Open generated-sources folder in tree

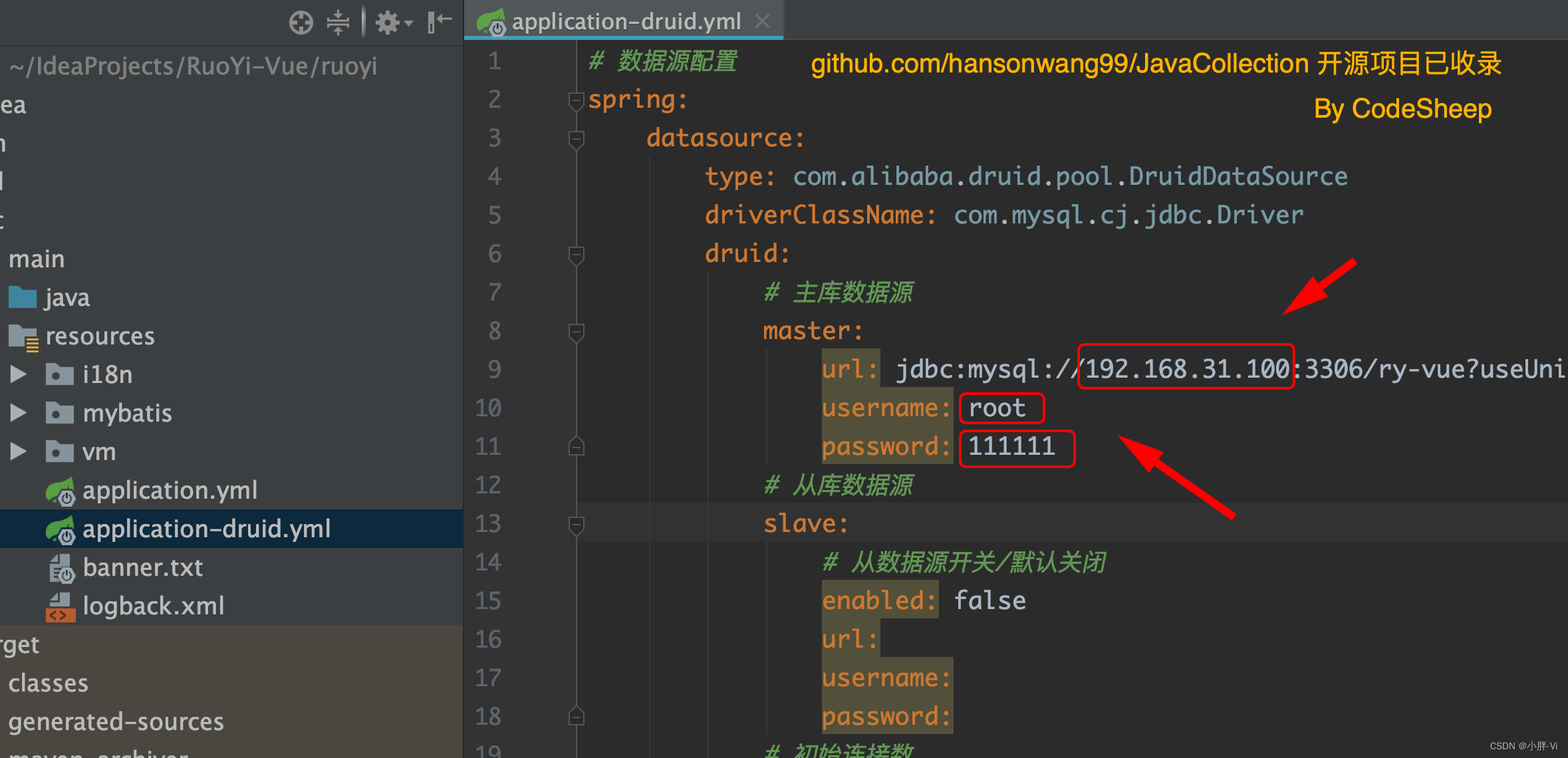(x=116, y=721)
